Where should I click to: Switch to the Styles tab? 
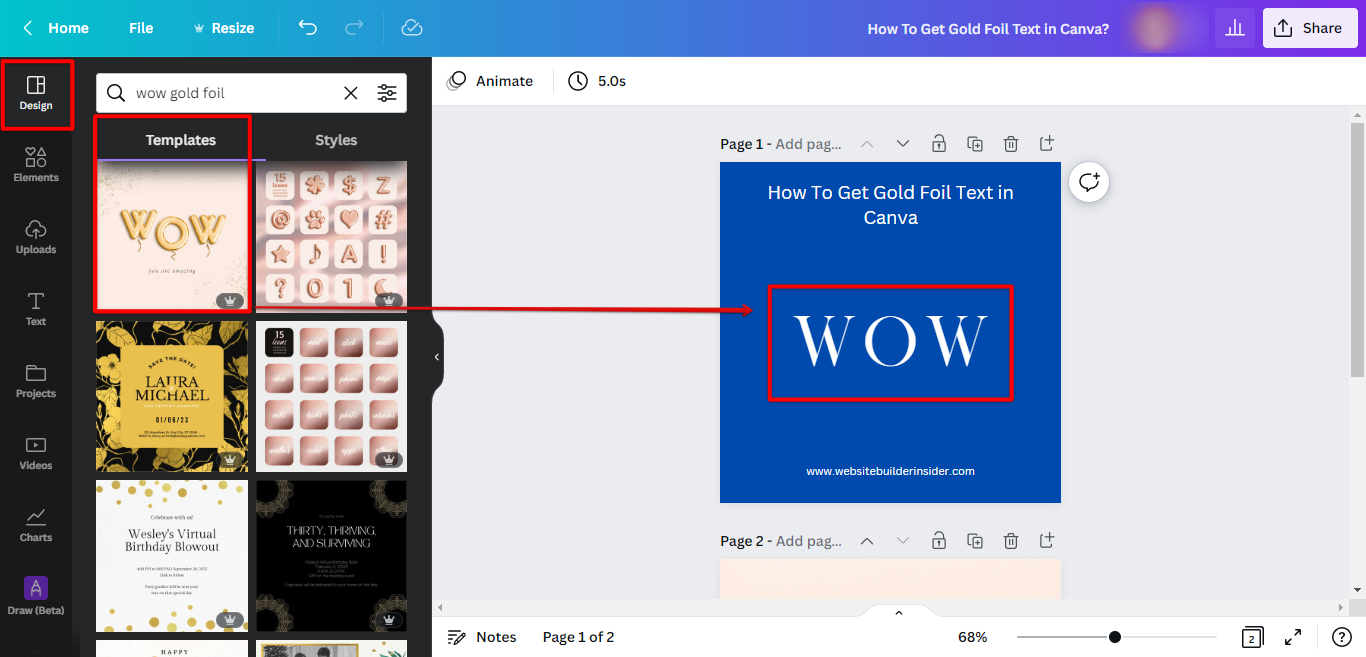335,140
